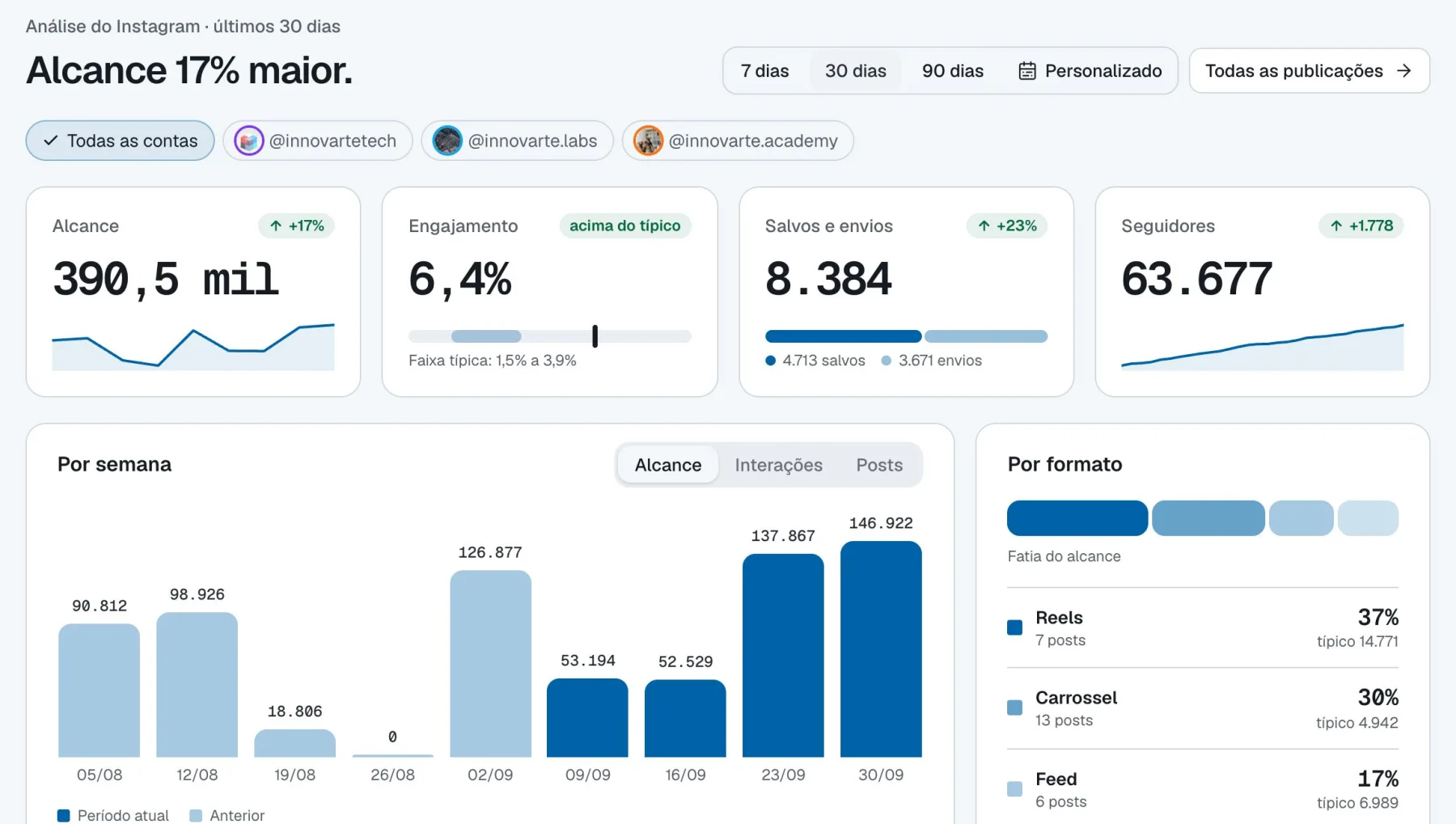Image resolution: width=1456 pixels, height=824 pixels.
Task: Click the up-arrow icon in the +1.778 badge
Action: coord(1336,226)
